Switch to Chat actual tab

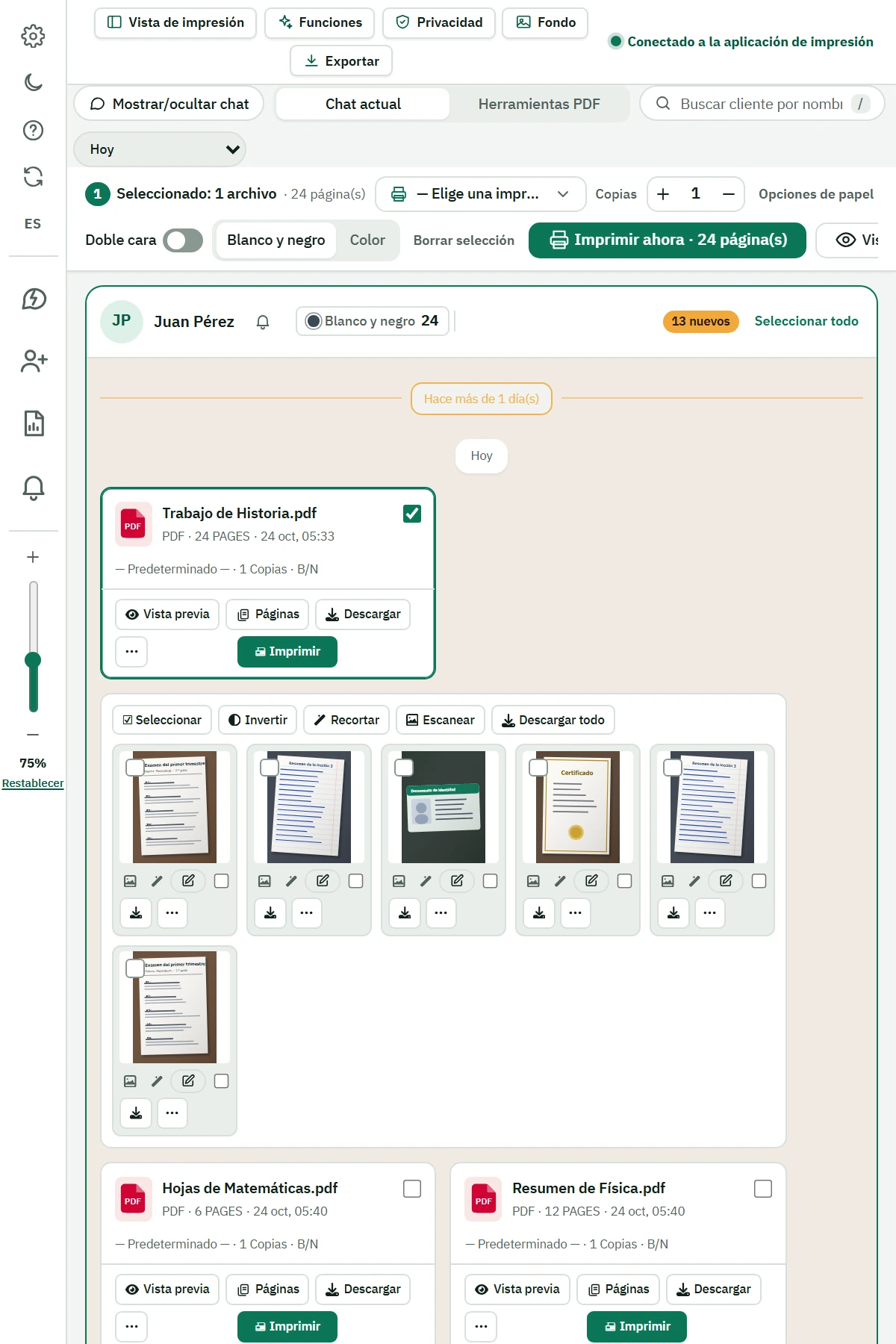click(363, 104)
